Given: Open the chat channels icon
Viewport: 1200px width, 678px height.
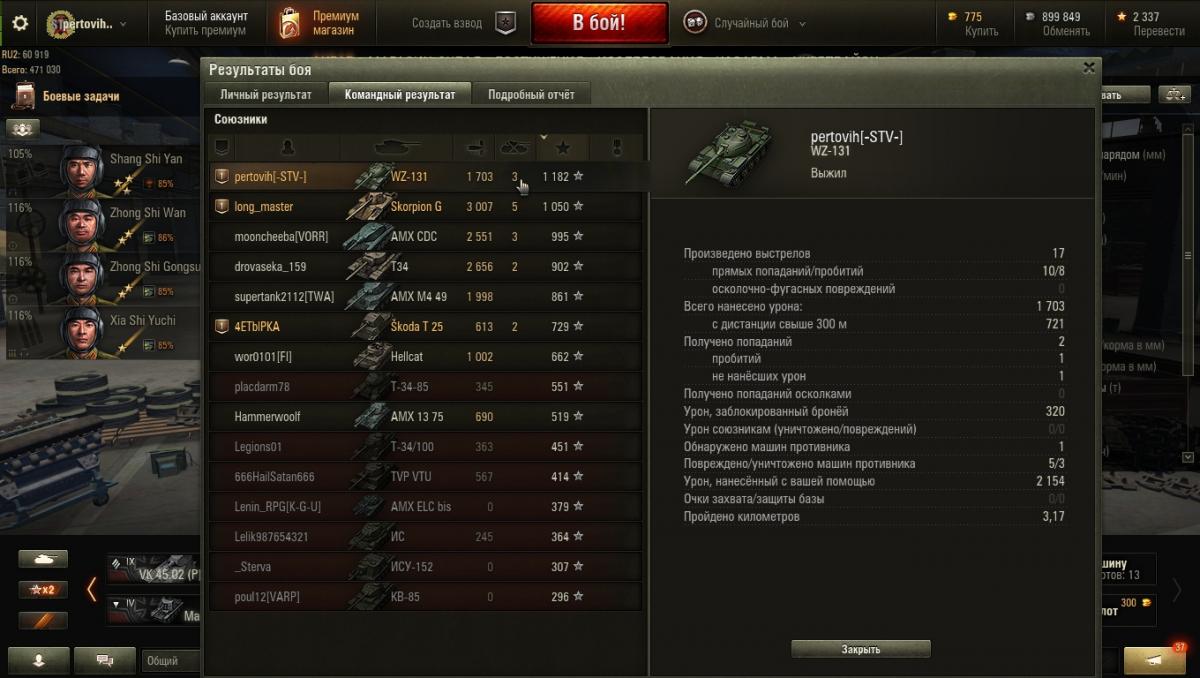Looking at the screenshot, I should point(104,660).
